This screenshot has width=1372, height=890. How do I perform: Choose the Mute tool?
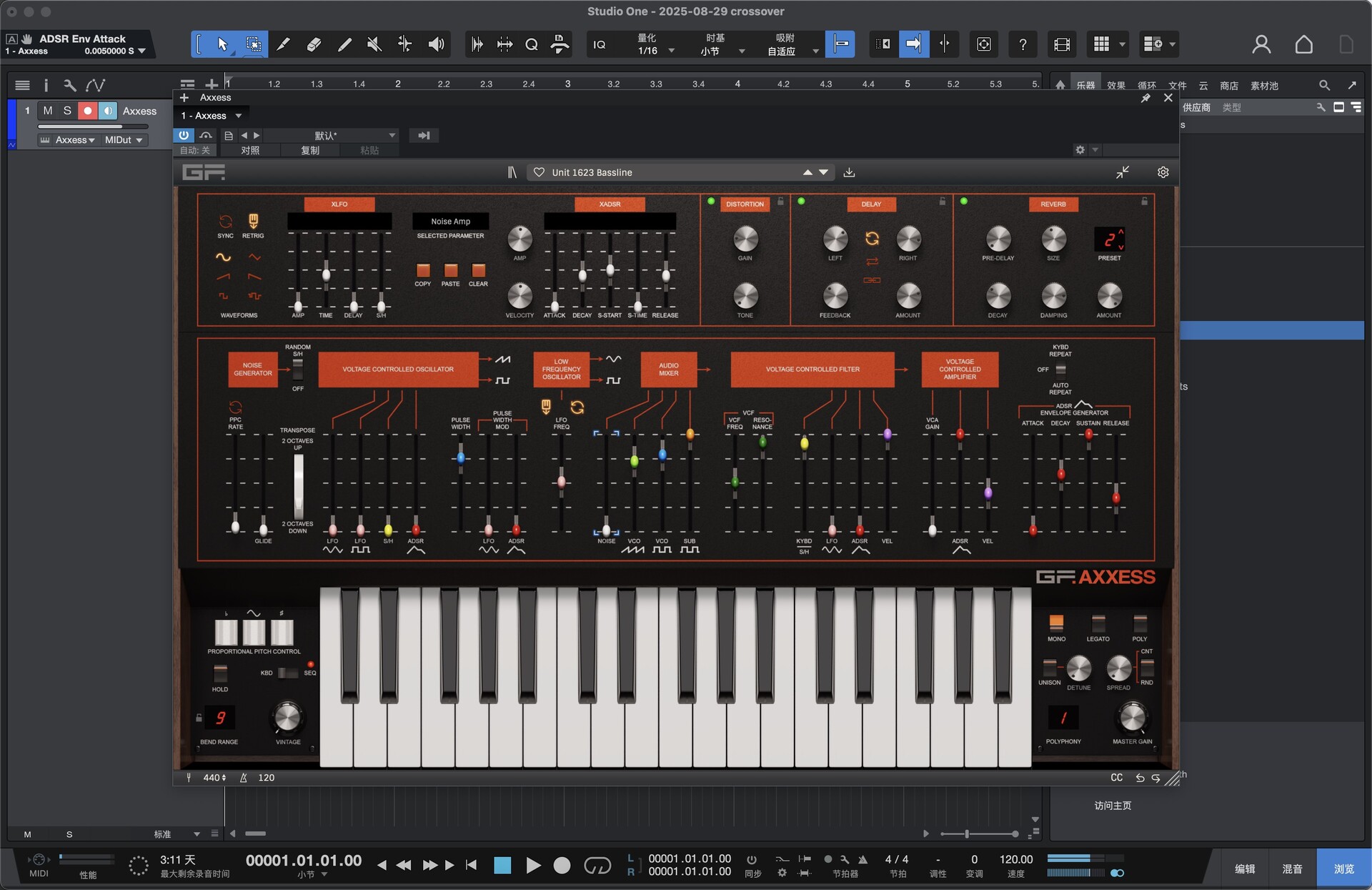click(x=374, y=44)
